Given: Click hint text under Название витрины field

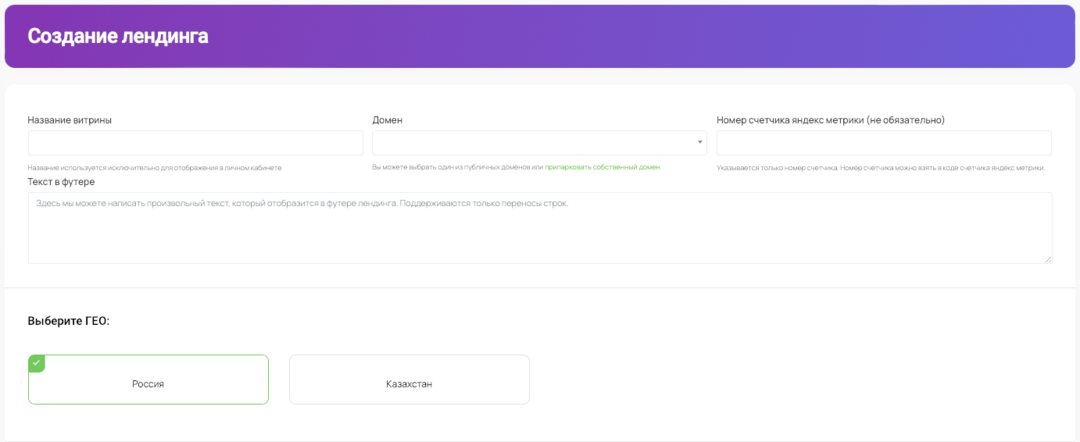Looking at the screenshot, I should [x=155, y=168].
